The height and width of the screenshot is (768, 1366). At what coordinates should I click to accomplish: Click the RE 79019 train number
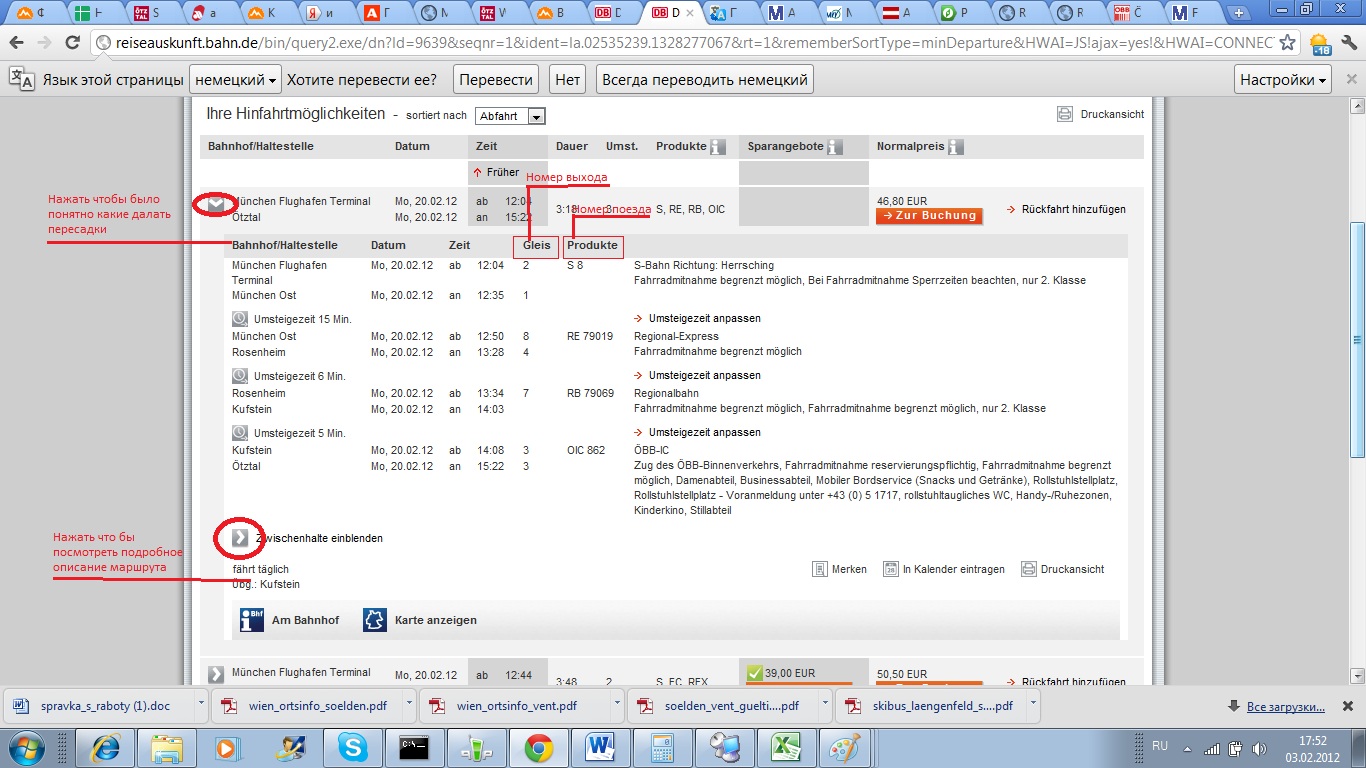pyautogui.click(x=590, y=336)
